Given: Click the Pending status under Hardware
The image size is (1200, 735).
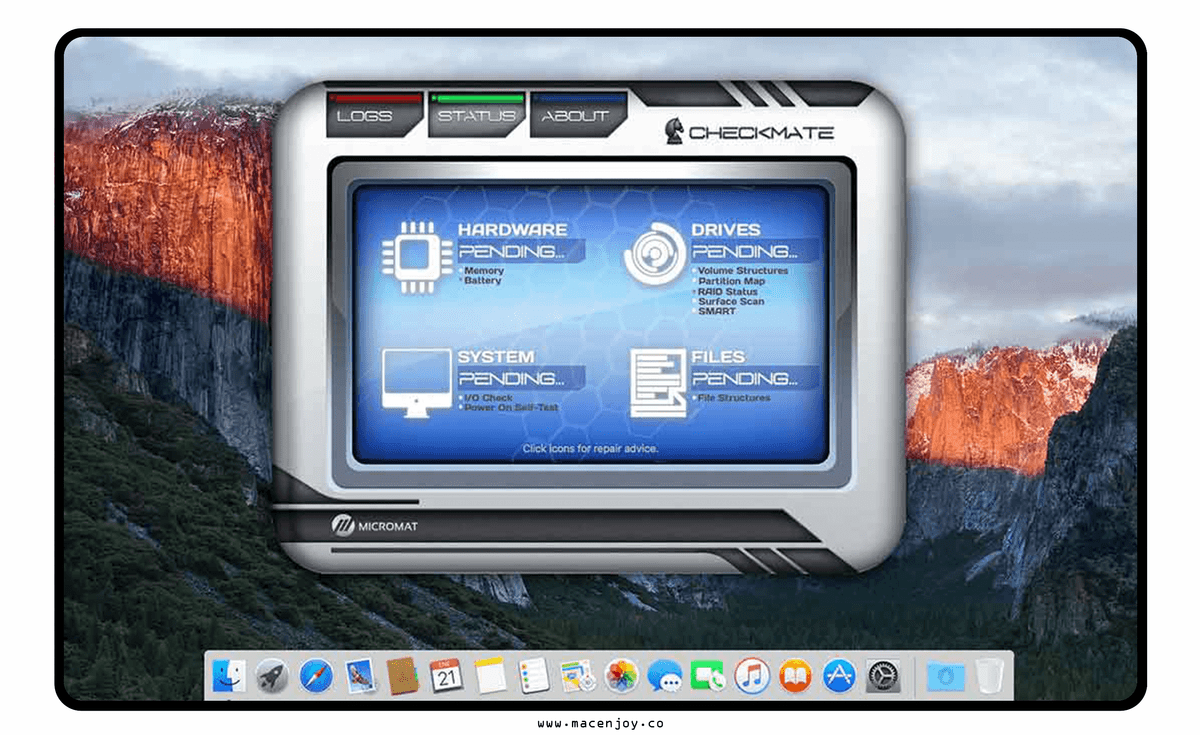Looking at the screenshot, I should [520, 252].
